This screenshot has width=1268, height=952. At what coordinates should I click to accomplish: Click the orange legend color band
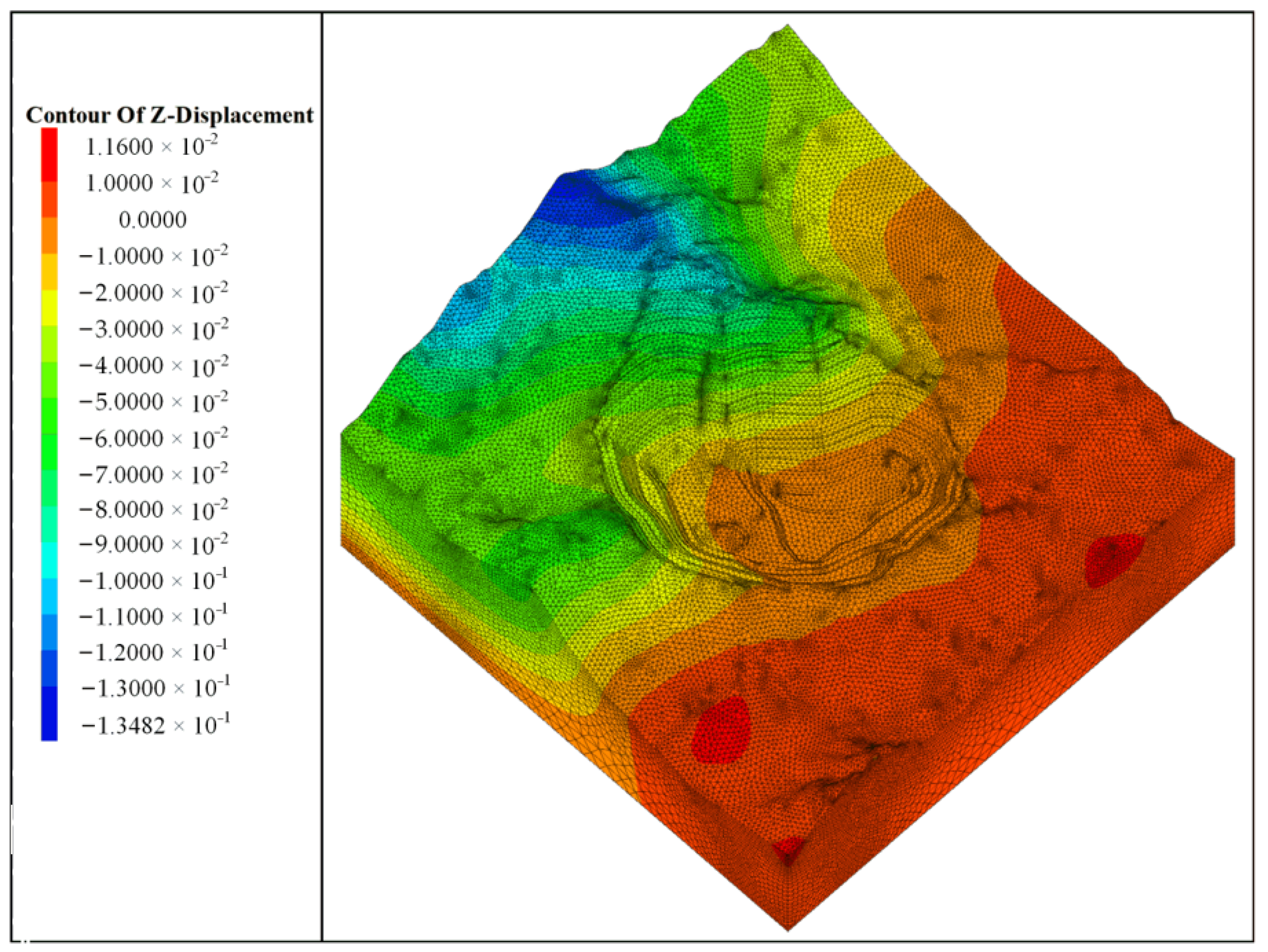click(x=49, y=236)
